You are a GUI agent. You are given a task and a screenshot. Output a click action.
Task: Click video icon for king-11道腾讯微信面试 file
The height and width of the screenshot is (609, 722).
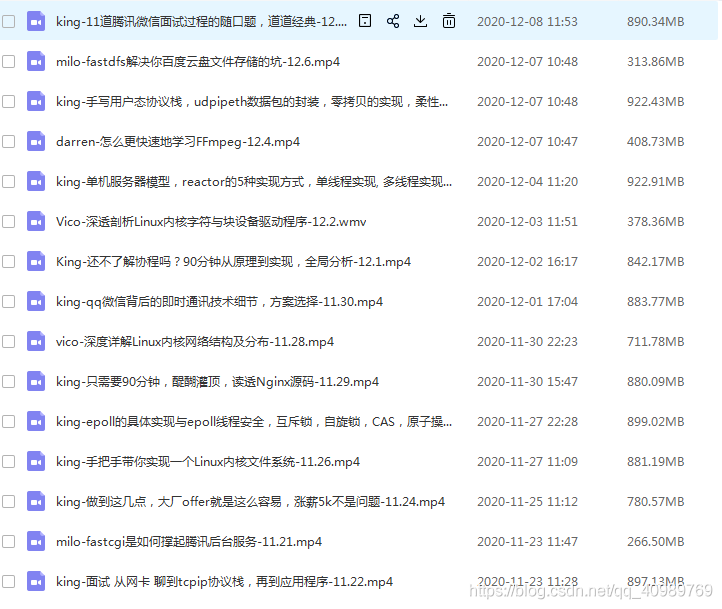36,21
